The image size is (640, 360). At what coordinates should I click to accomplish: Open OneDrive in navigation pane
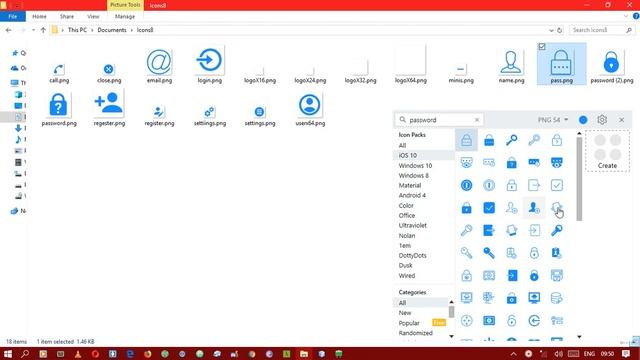(x=18, y=68)
